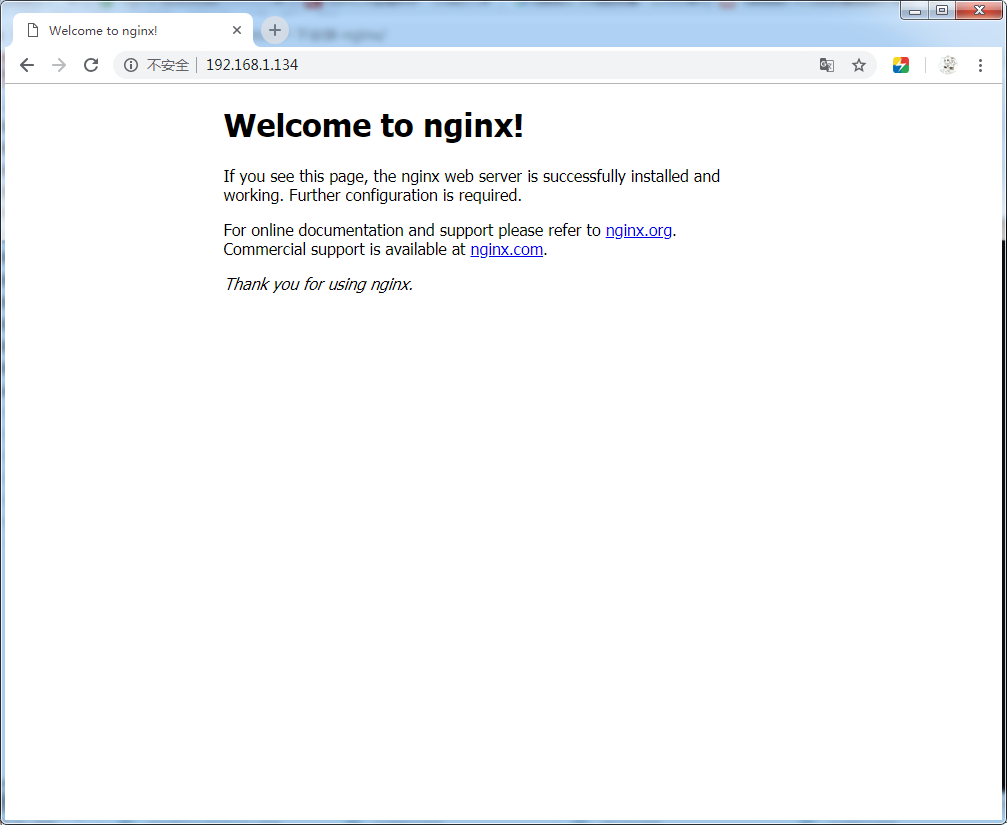Close the "Welcome to nginx!" tab
The height and width of the screenshot is (825, 1007).
237,30
